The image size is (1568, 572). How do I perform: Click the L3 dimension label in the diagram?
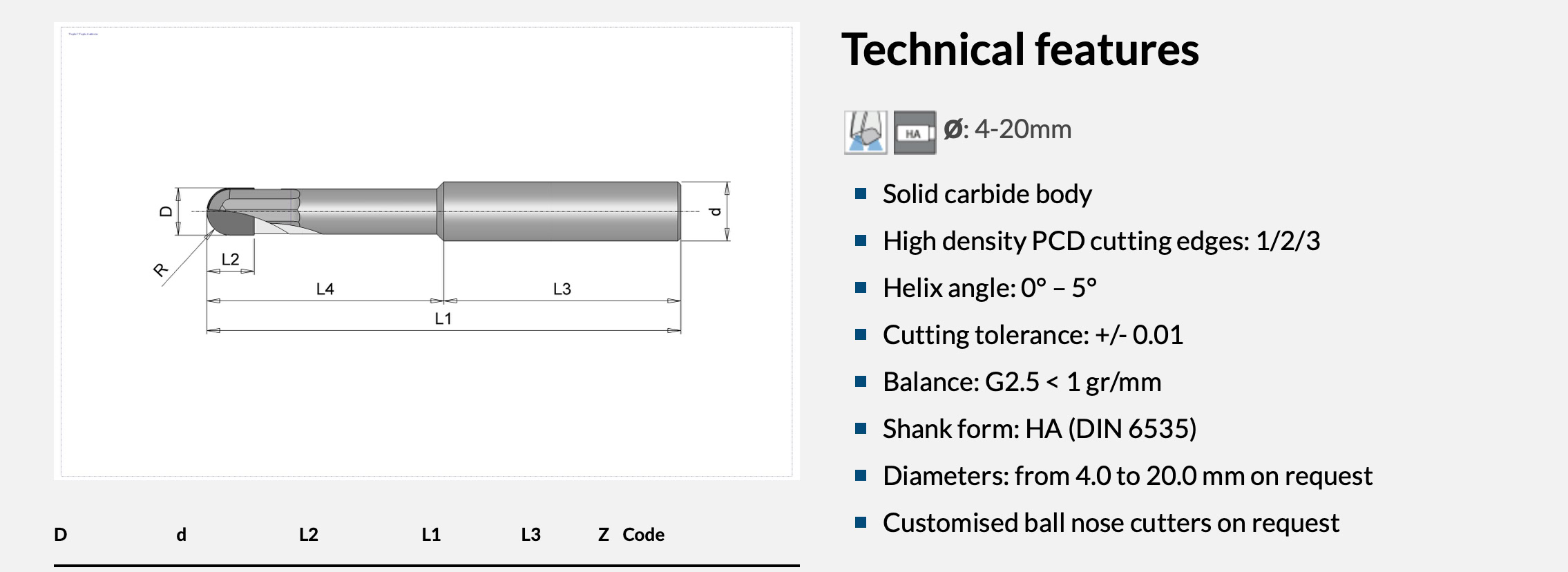tap(562, 289)
